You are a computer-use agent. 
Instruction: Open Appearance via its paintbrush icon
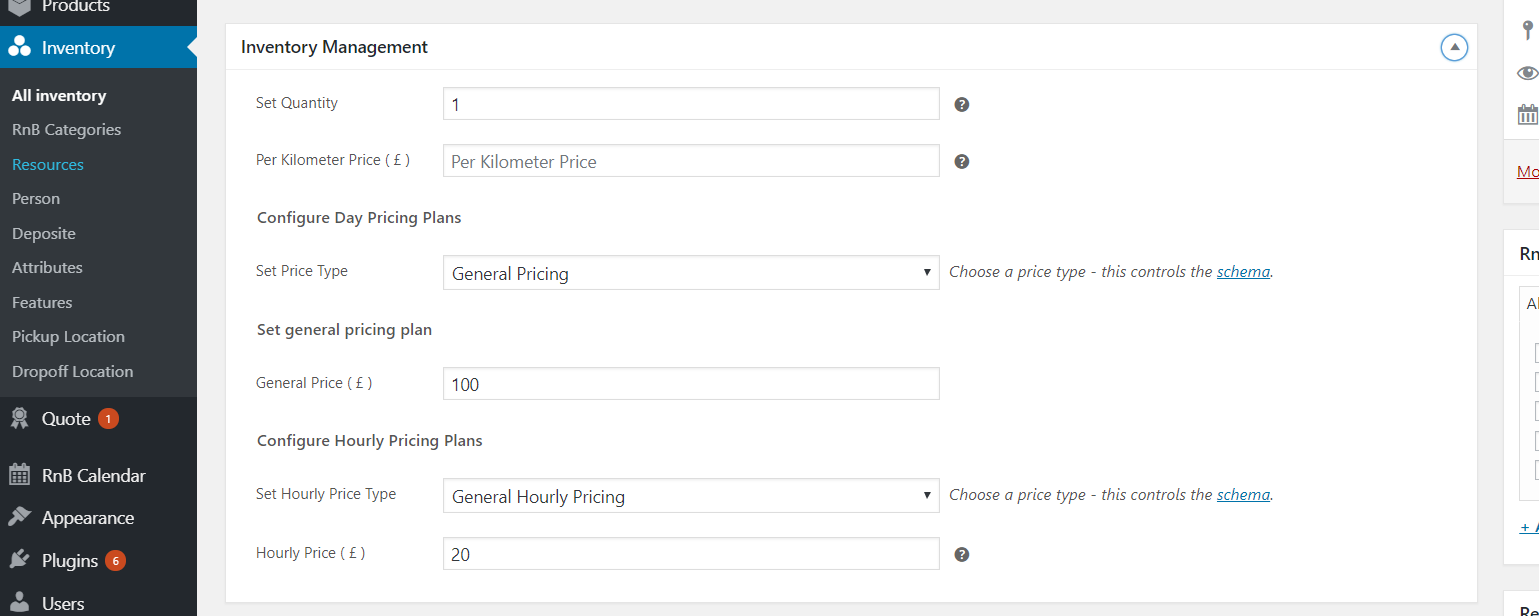20,518
